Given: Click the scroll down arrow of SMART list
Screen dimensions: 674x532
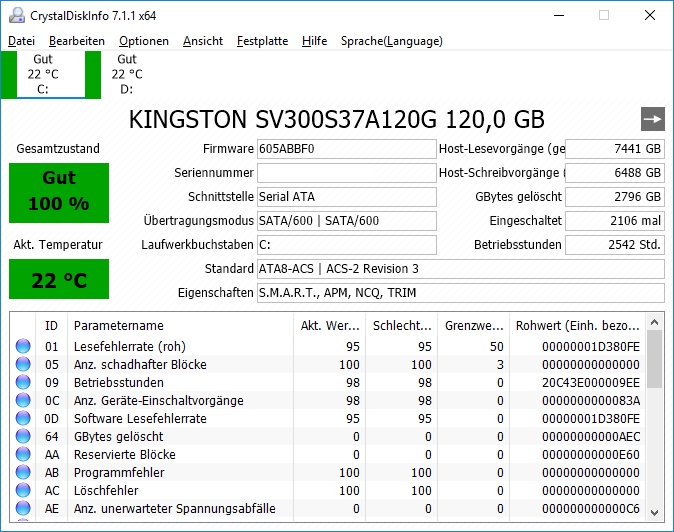Looking at the screenshot, I should point(655,513).
